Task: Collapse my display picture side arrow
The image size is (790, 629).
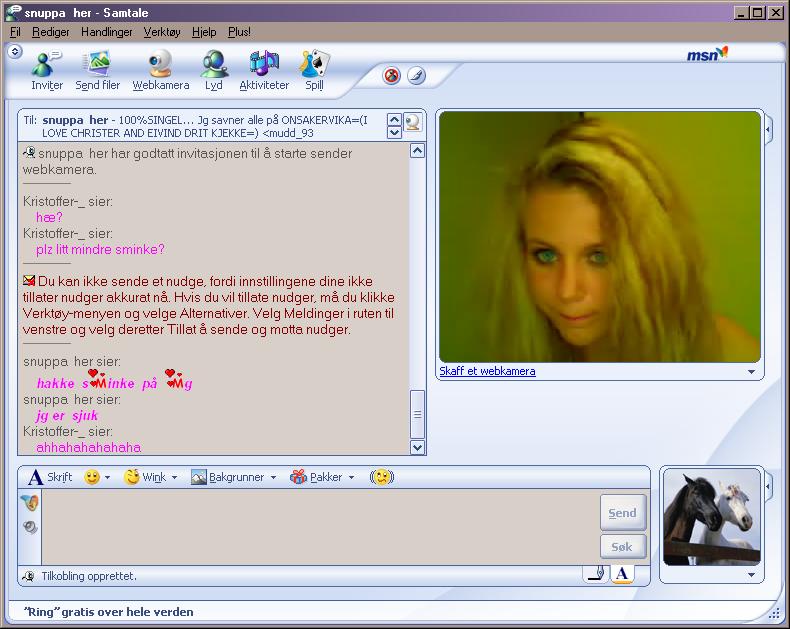Action: click(768, 486)
